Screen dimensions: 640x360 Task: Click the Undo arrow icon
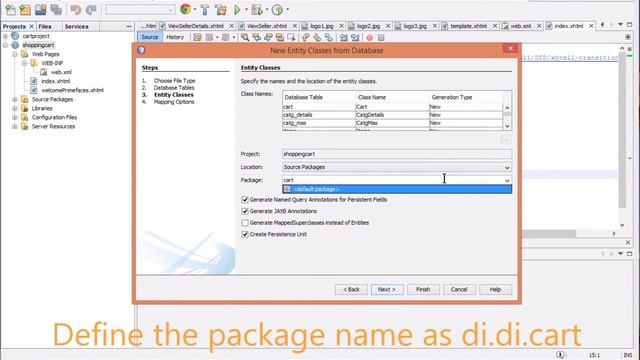click(x=76, y=9)
